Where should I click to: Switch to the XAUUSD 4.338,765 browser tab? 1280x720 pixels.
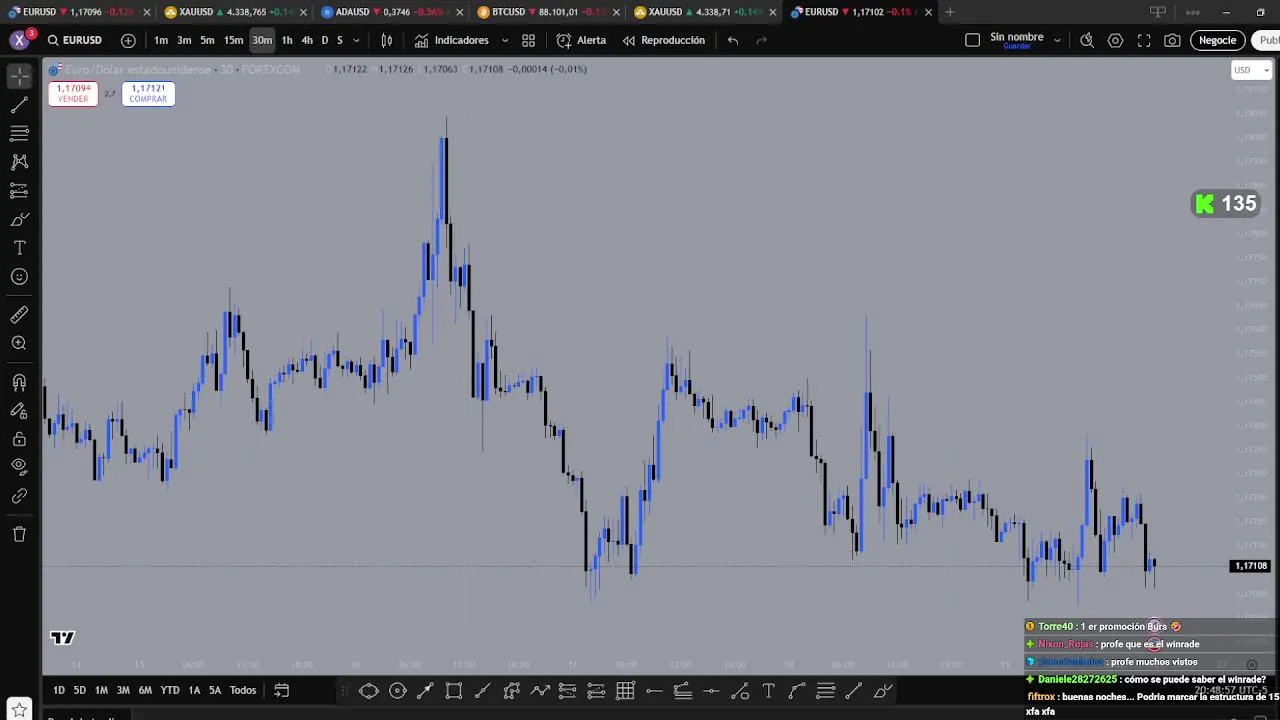tap(228, 12)
